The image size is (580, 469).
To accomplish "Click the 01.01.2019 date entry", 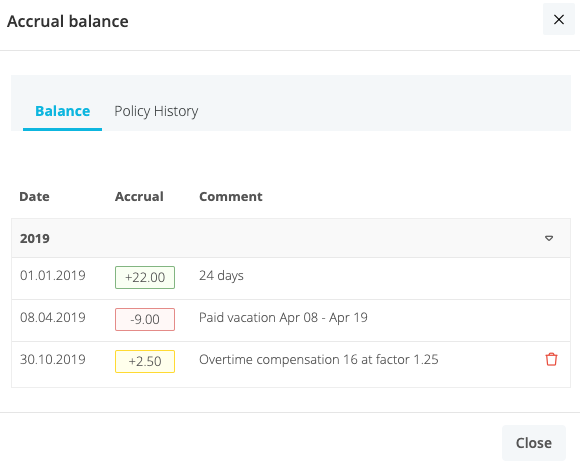I will (53, 276).
